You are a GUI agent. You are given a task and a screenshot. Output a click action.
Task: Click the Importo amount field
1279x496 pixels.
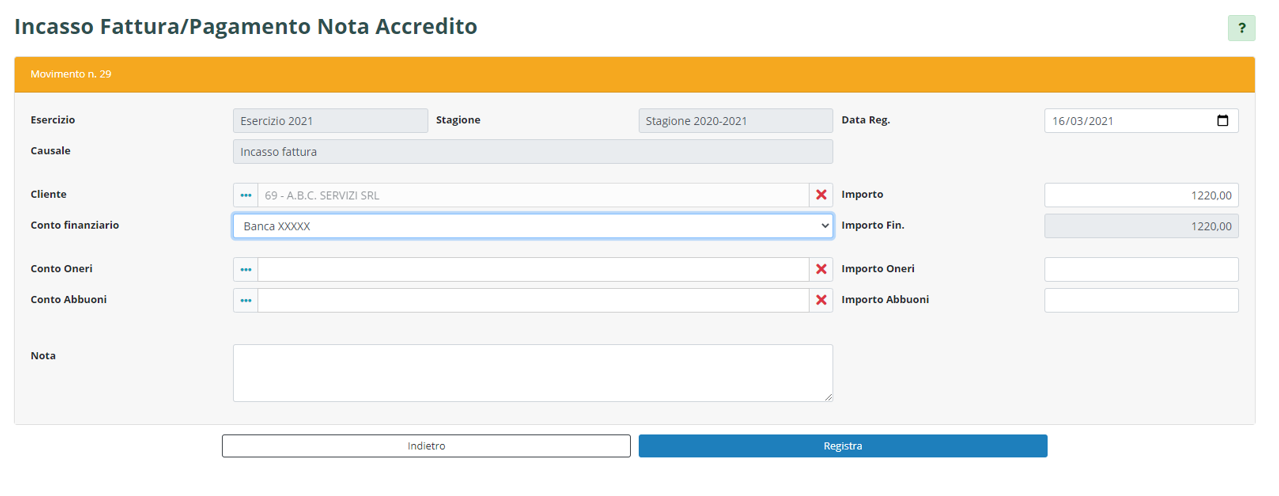pyautogui.click(x=1140, y=195)
